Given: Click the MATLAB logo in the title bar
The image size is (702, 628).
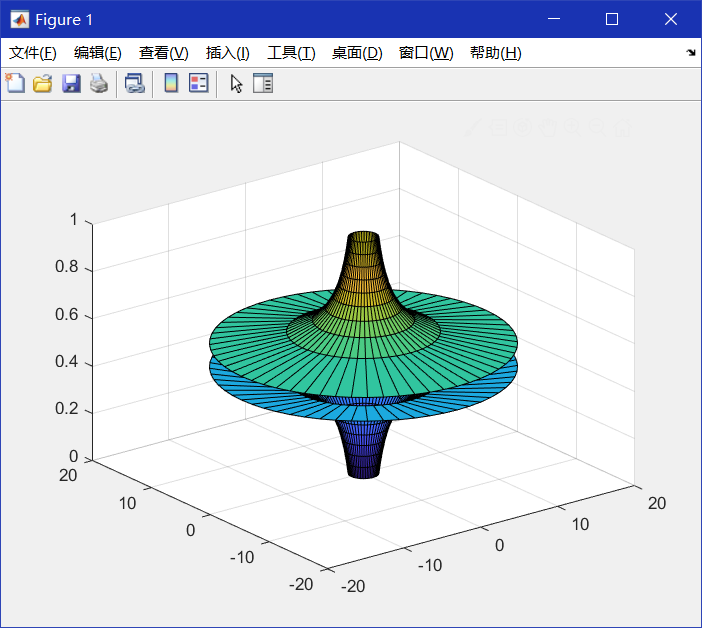Looking at the screenshot, I should click(20, 19).
